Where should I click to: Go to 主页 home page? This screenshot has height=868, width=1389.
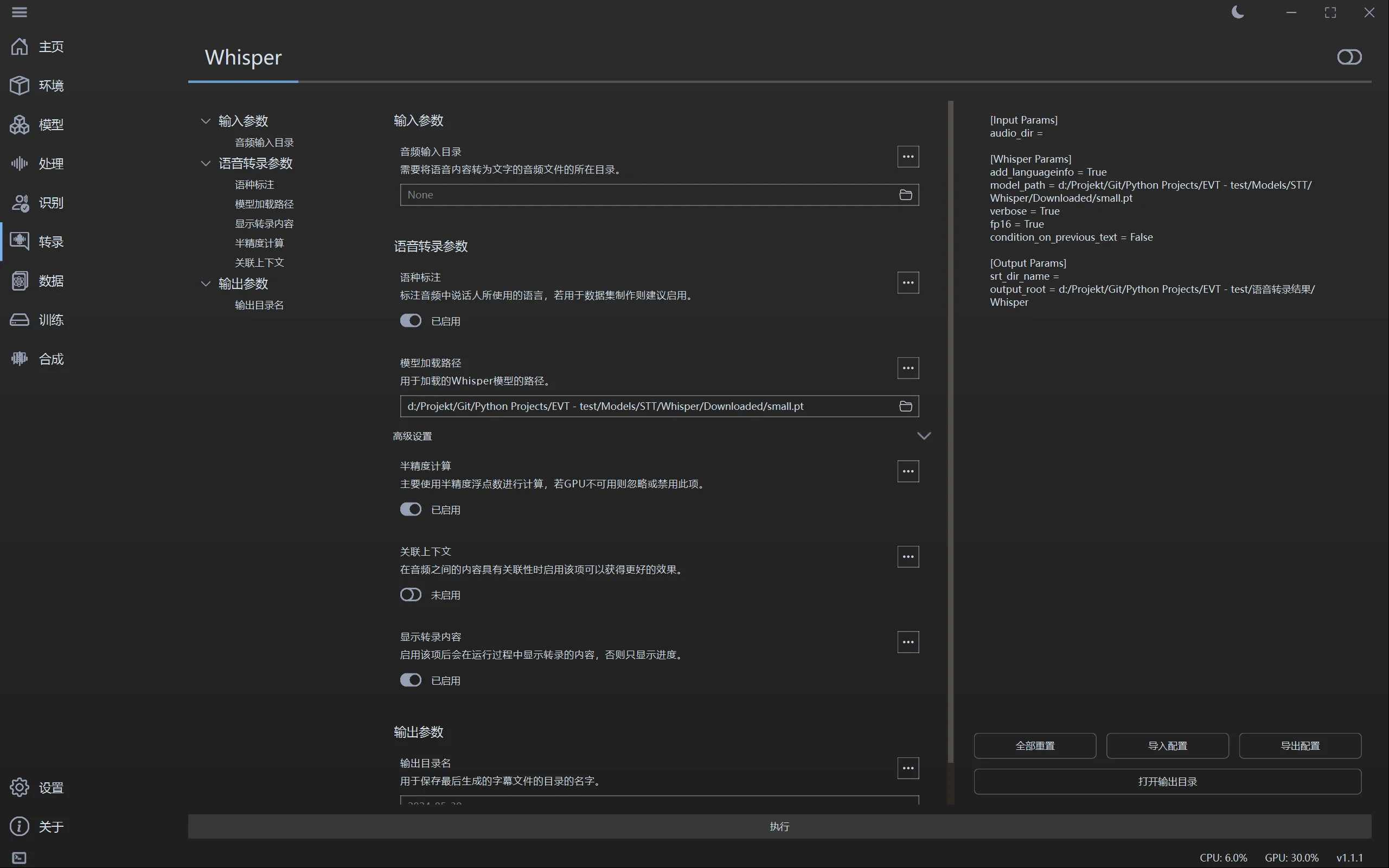tap(37, 47)
